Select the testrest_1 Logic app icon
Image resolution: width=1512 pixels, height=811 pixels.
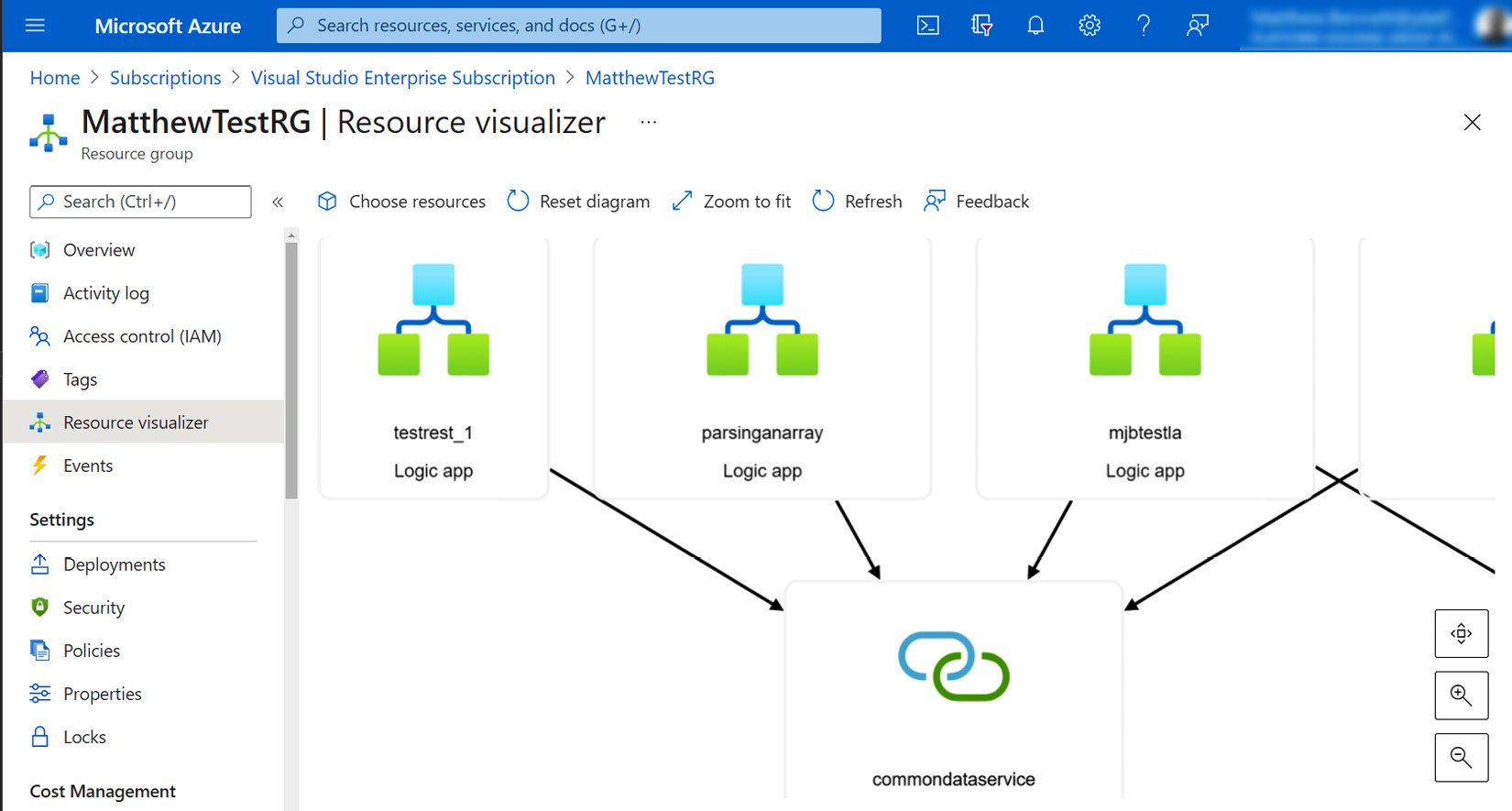[x=433, y=320]
